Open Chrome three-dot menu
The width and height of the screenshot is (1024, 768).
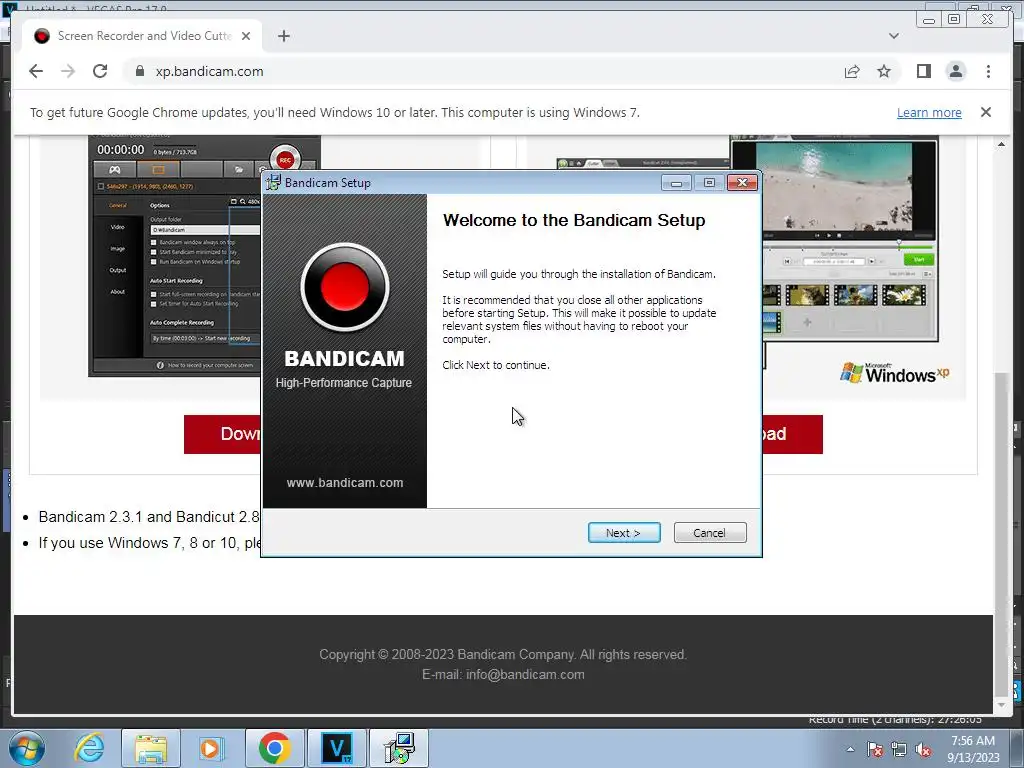988,71
